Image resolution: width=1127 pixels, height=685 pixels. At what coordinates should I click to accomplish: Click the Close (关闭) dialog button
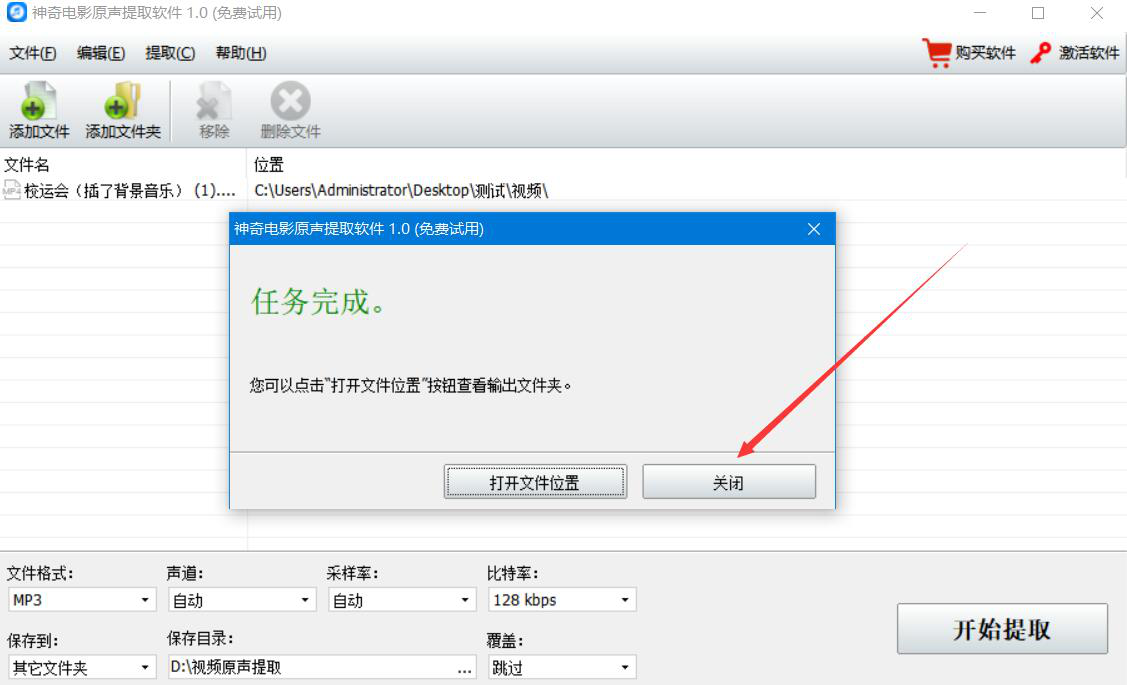click(x=729, y=482)
